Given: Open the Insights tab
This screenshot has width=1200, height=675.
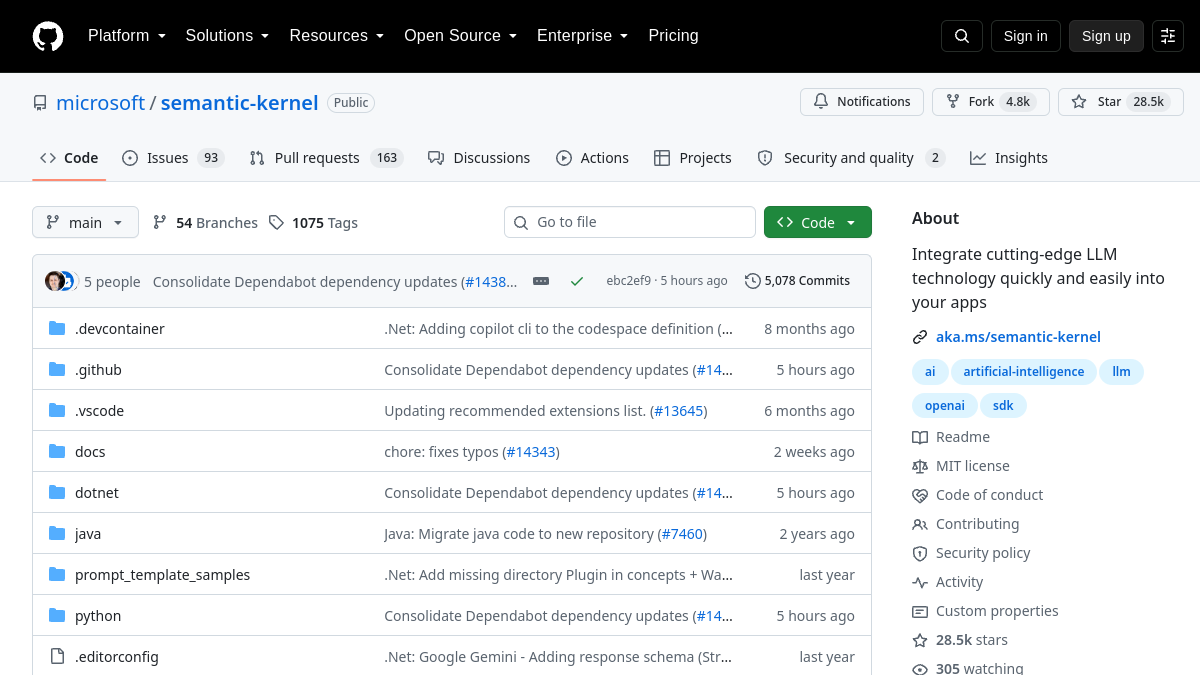Looking at the screenshot, I should [x=1009, y=158].
